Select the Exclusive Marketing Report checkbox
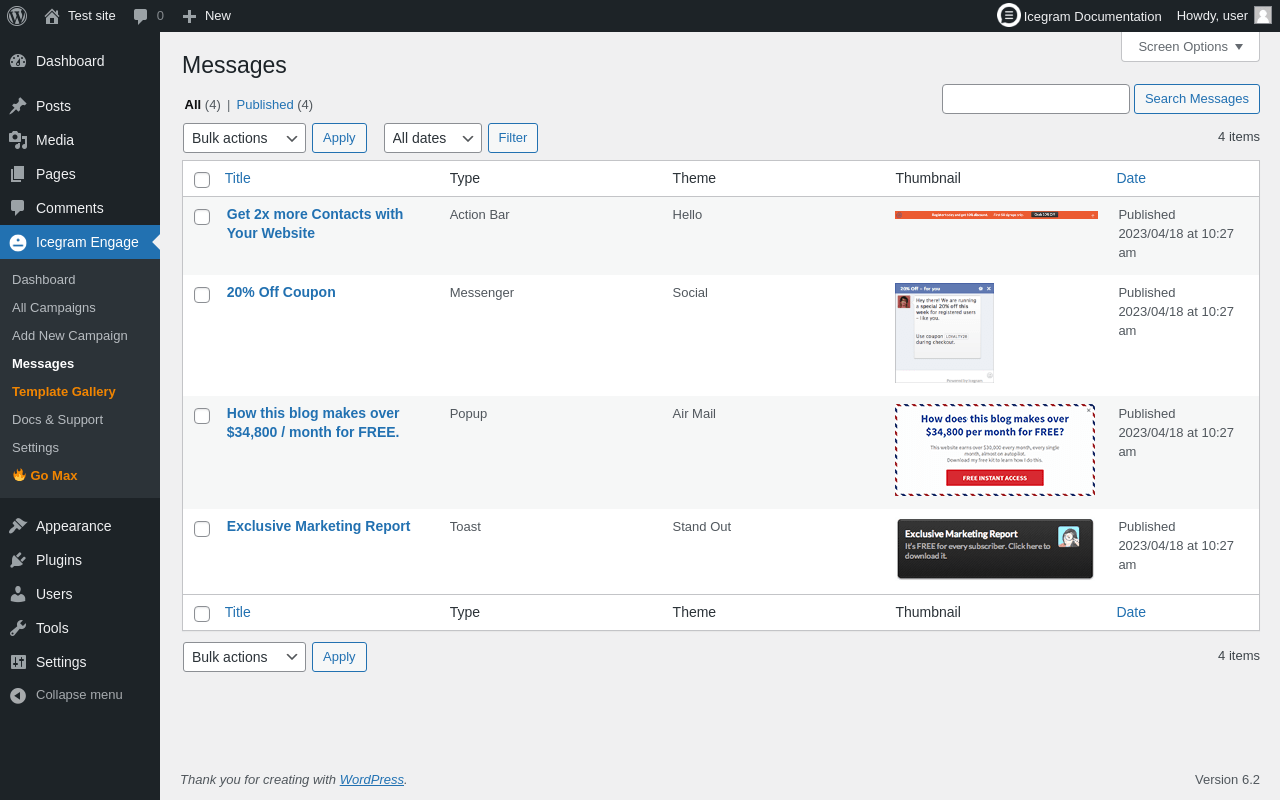 click(202, 529)
